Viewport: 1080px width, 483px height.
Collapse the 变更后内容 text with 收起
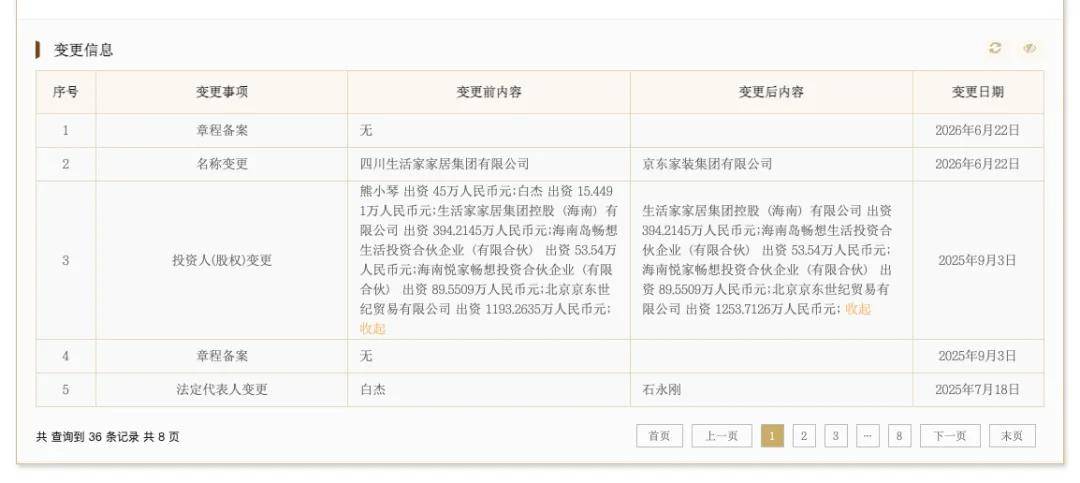pyautogui.click(x=858, y=309)
